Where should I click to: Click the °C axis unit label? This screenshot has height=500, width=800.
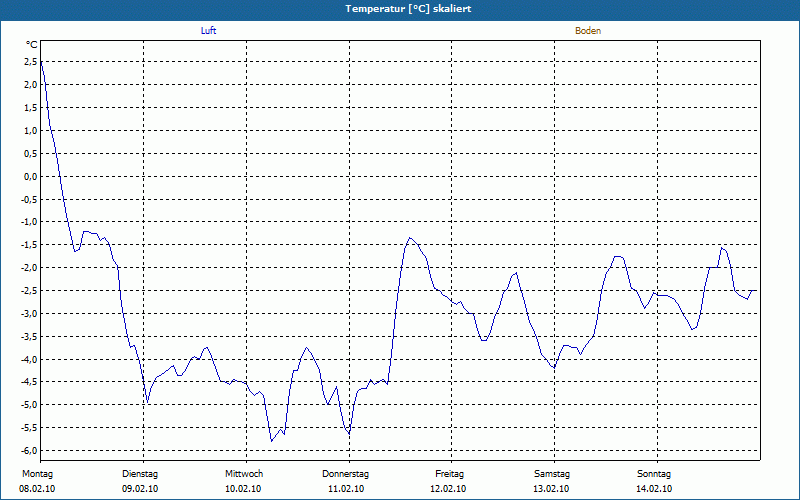point(32,45)
